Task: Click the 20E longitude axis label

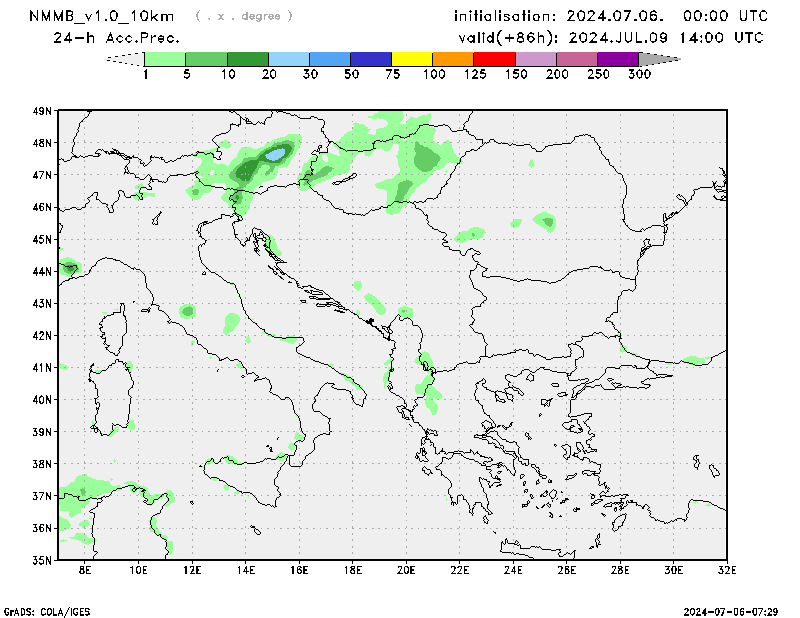Action: (406, 570)
